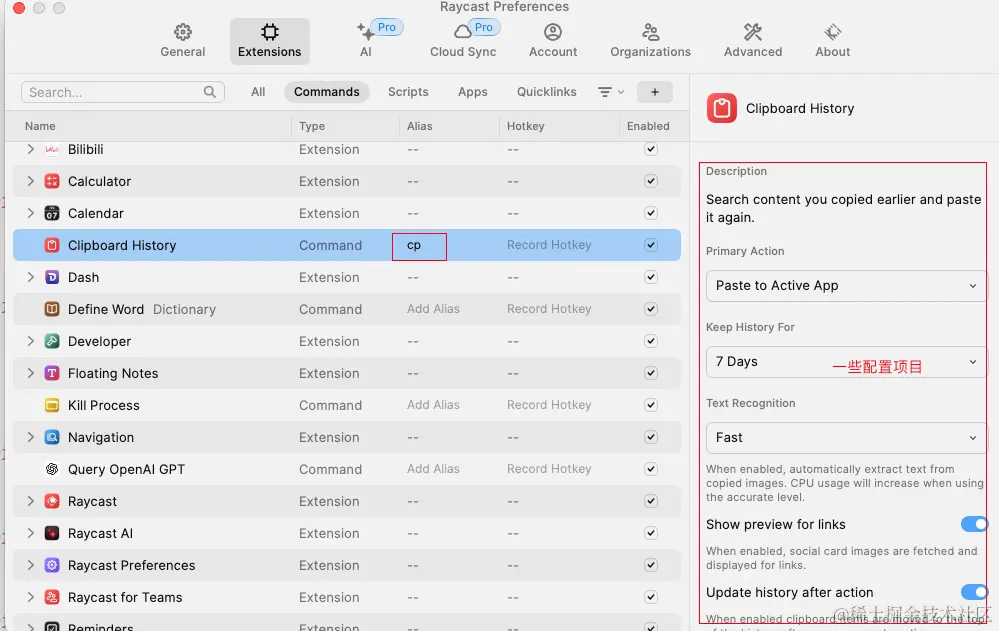Sort by the Name column header
The width and height of the screenshot is (999, 631).
coord(40,126)
